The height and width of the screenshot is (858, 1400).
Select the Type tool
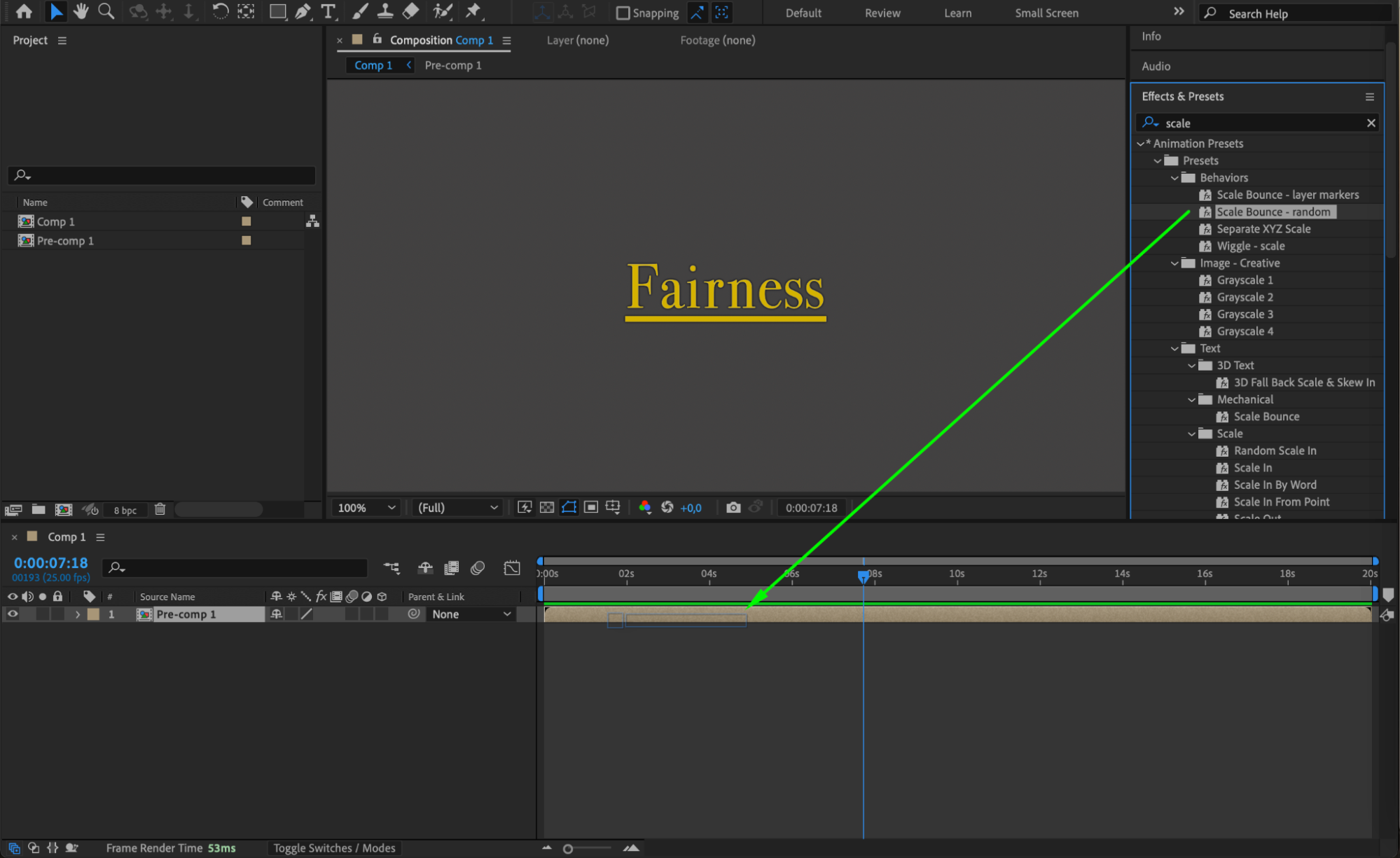click(328, 11)
